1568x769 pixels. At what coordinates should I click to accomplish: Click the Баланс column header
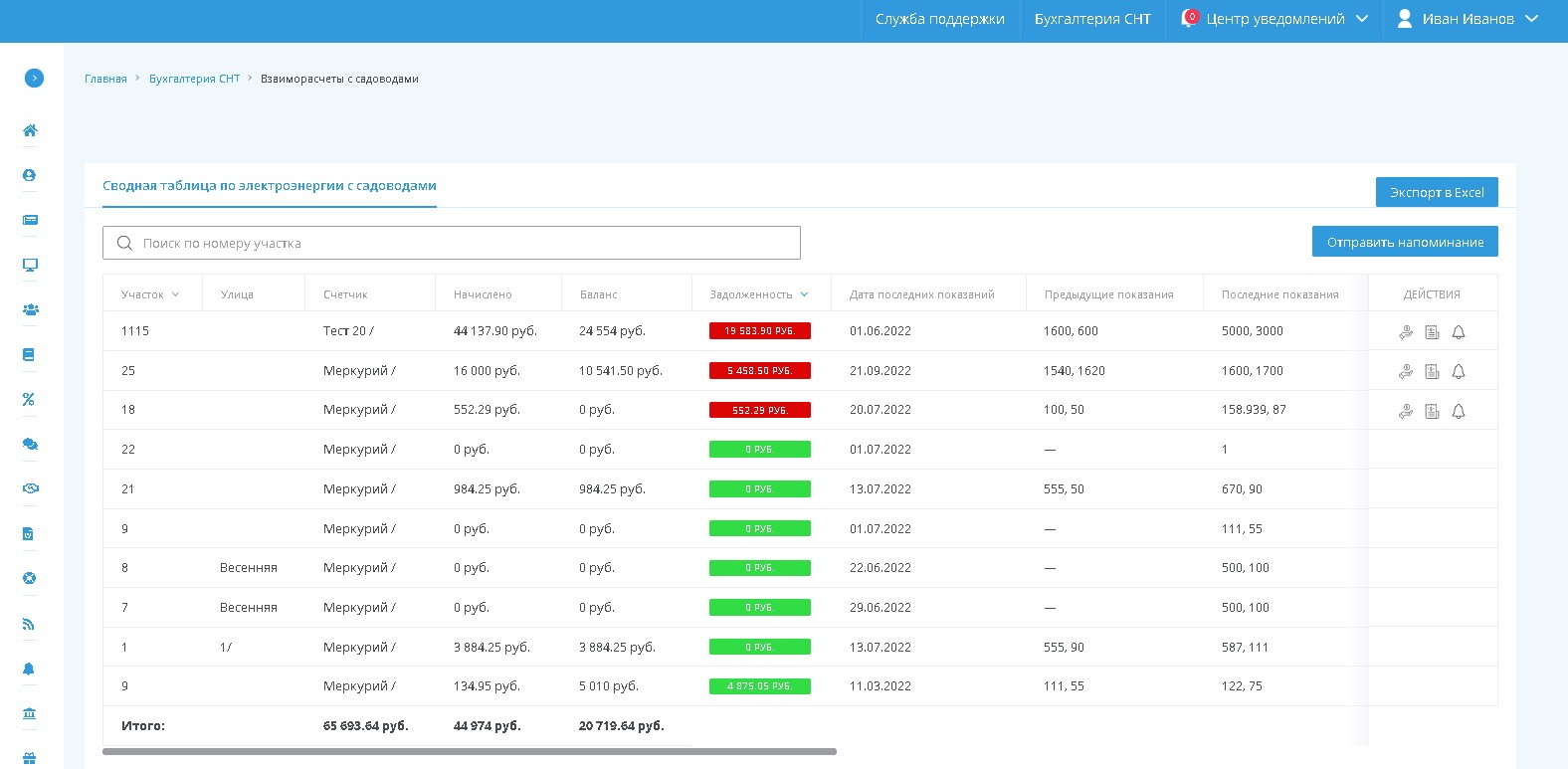tap(599, 294)
